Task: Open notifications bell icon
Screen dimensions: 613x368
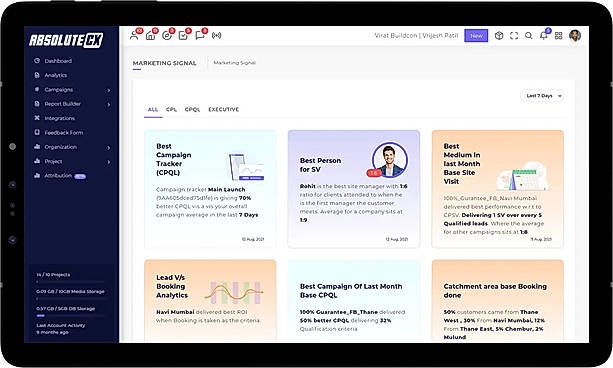Action: (543, 35)
